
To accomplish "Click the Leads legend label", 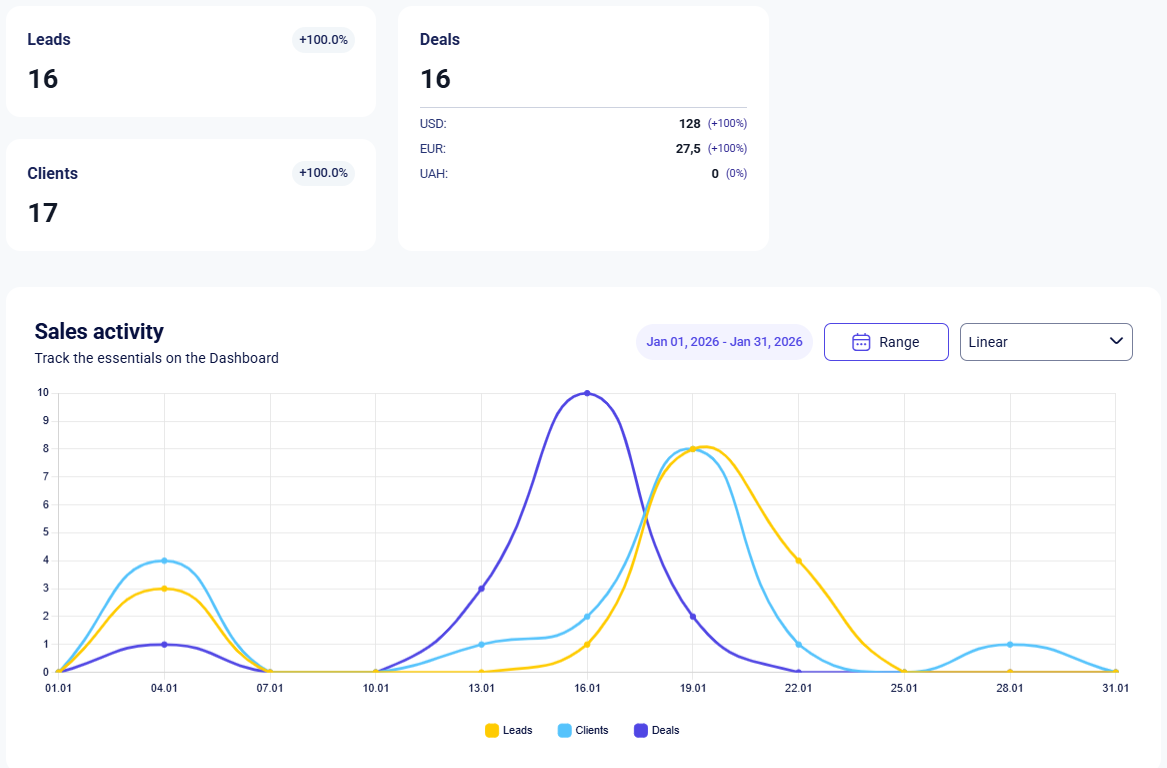I will click(517, 731).
